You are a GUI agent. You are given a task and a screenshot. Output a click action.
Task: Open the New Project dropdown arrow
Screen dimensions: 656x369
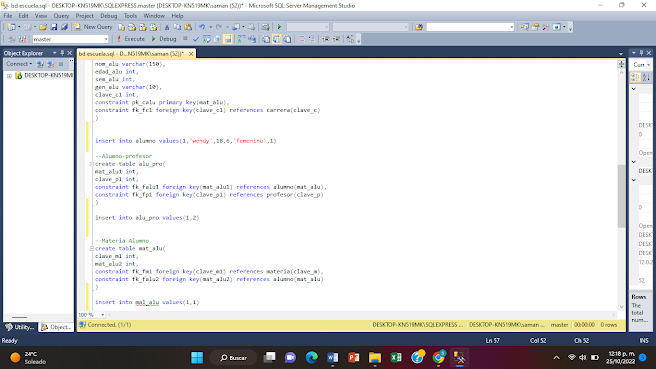coord(19,27)
